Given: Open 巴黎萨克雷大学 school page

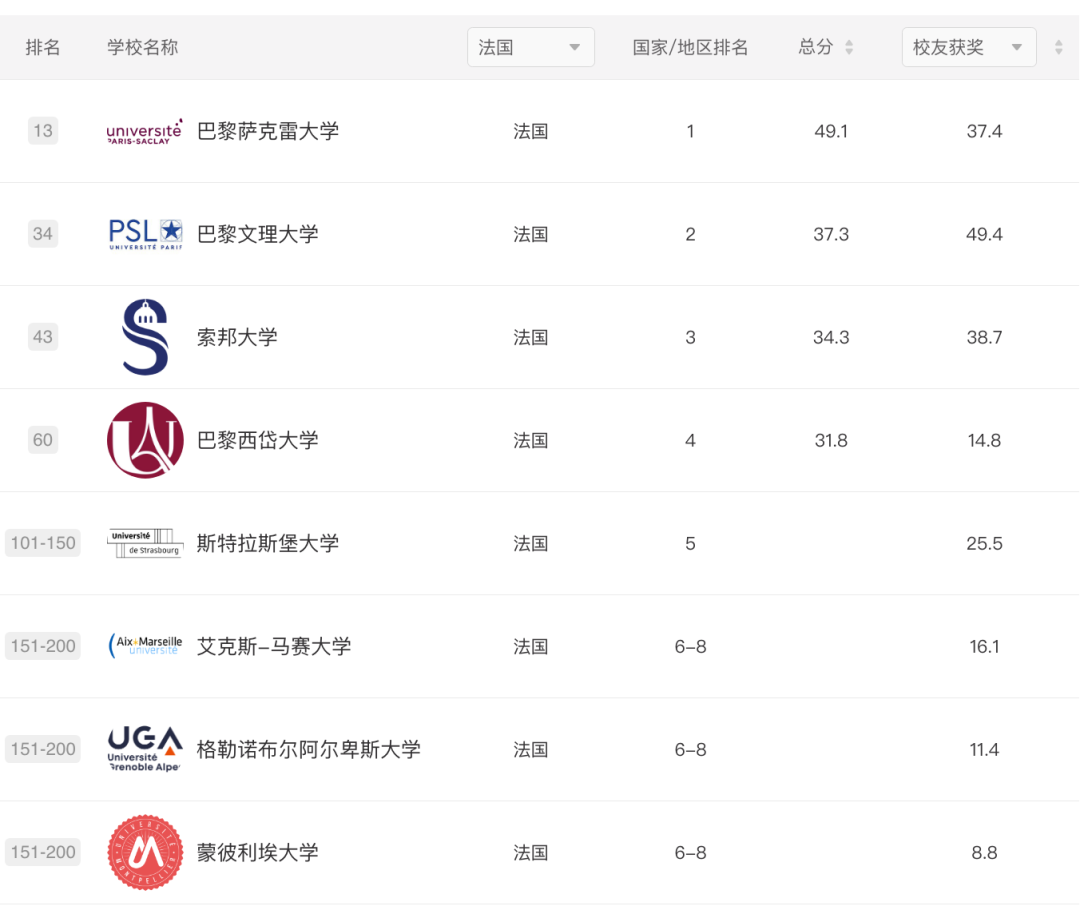Looking at the screenshot, I should pyautogui.click(x=268, y=131).
